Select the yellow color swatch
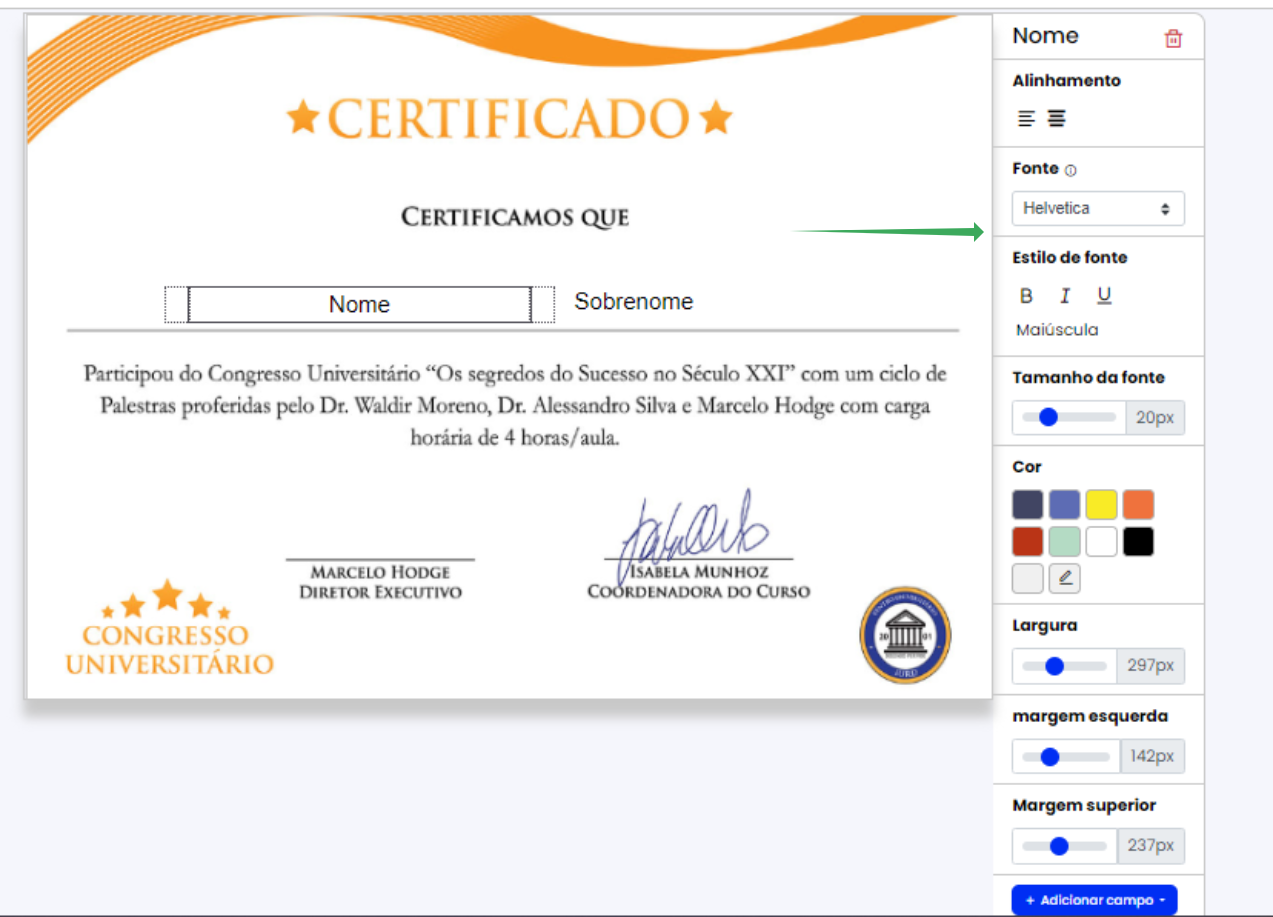This screenshot has height=917, width=1273. pyautogui.click(x=1101, y=504)
